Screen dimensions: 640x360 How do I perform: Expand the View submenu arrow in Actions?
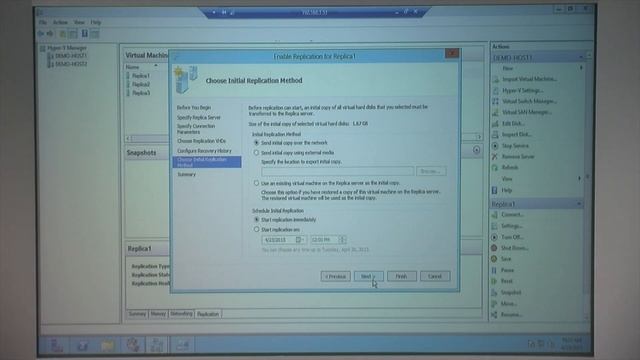point(580,179)
